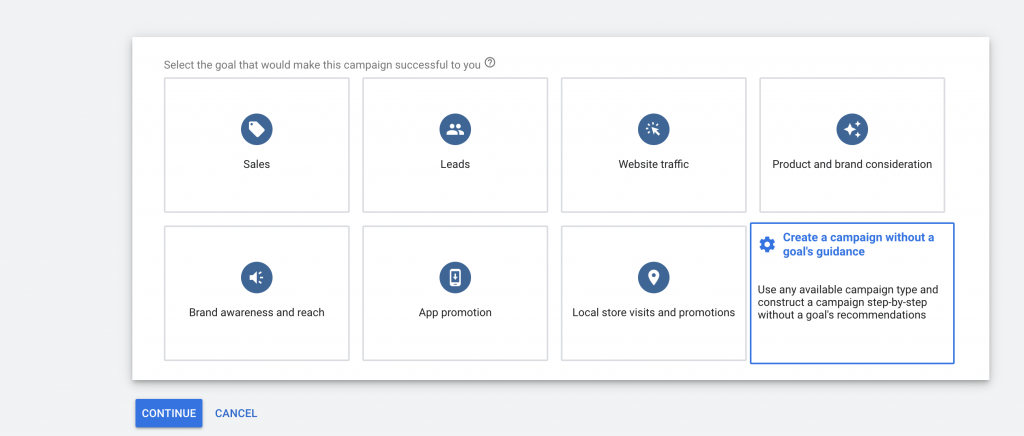Choose Brand awareness and reach text
The image size is (1024, 436).
(256, 312)
